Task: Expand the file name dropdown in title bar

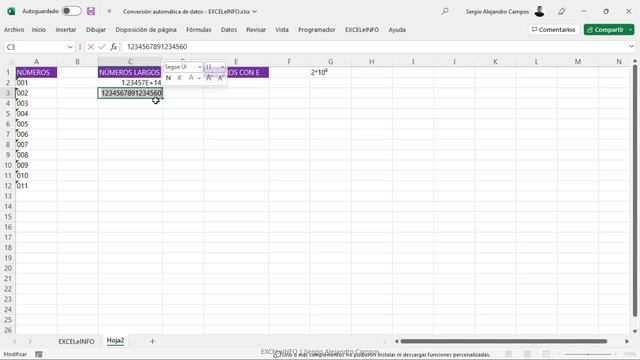Action: coord(255,11)
